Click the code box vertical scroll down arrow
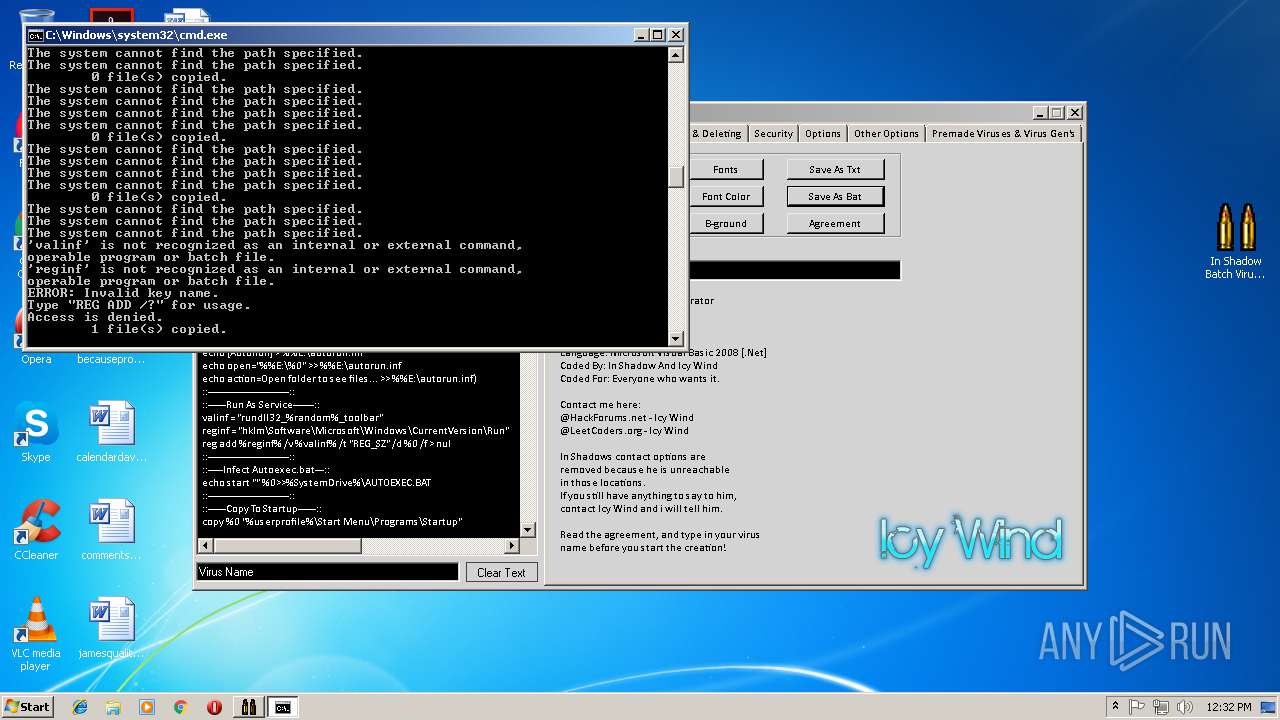Viewport: 1280px width, 720px height. pos(528,530)
